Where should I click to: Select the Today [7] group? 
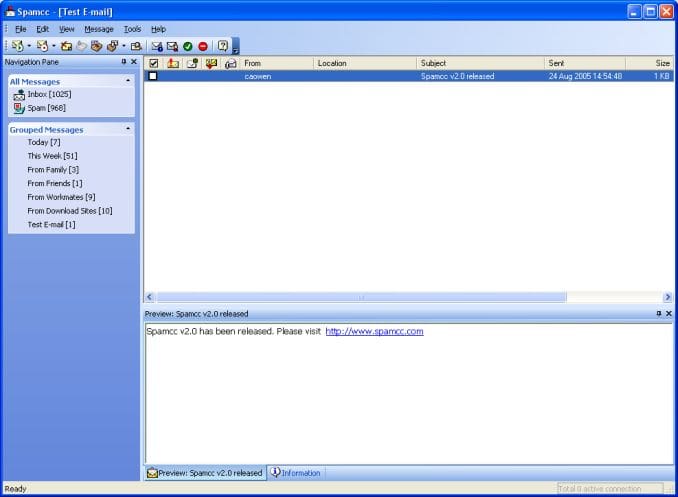(x=44, y=142)
